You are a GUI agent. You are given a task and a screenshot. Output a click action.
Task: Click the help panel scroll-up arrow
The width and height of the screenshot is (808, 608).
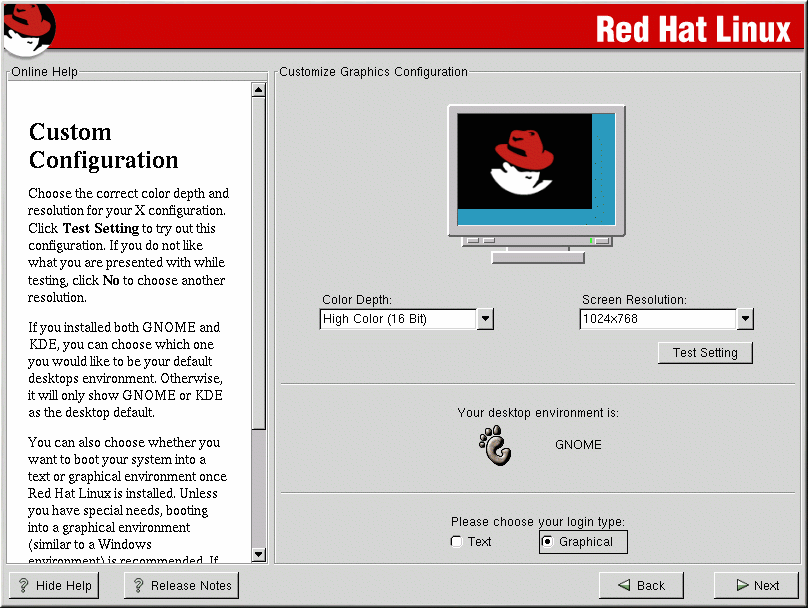pos(258,90)
